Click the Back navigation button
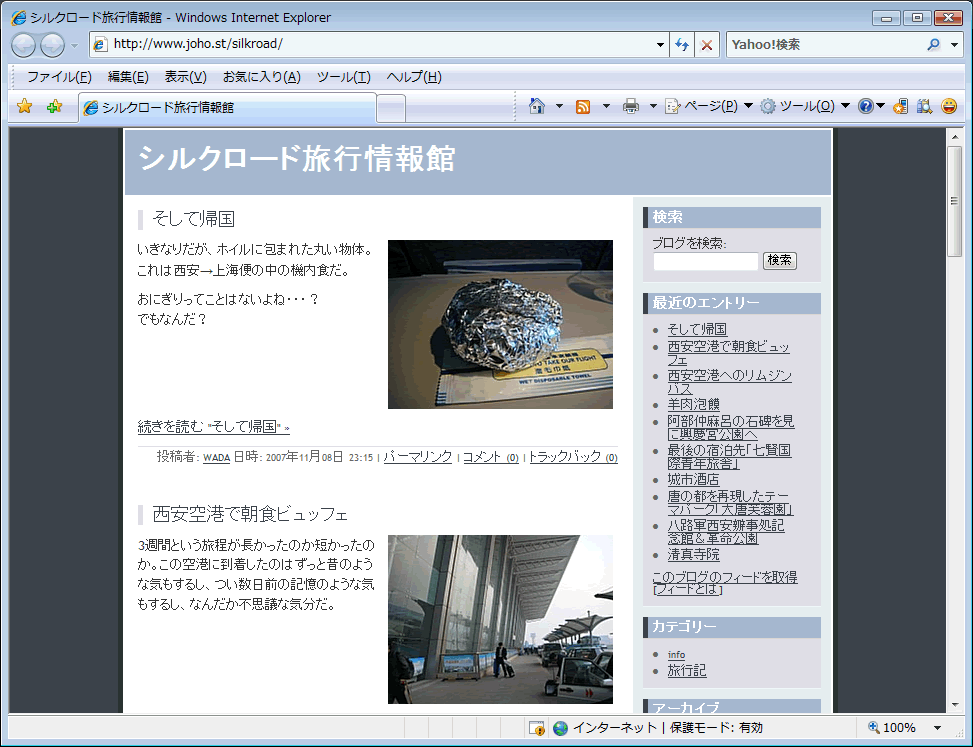This screenshot has height=747, width=973. click(24, 45)
